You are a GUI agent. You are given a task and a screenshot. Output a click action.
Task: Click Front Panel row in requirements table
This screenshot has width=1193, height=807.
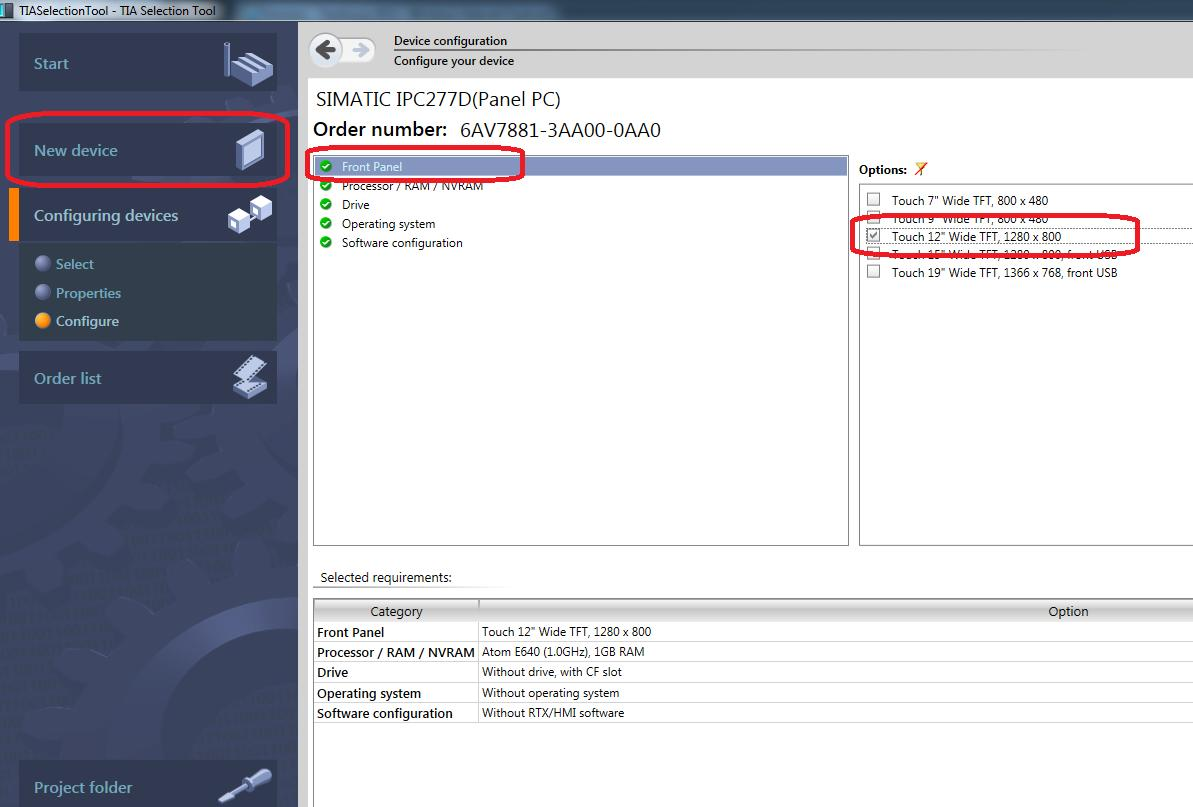pos(753,631)
